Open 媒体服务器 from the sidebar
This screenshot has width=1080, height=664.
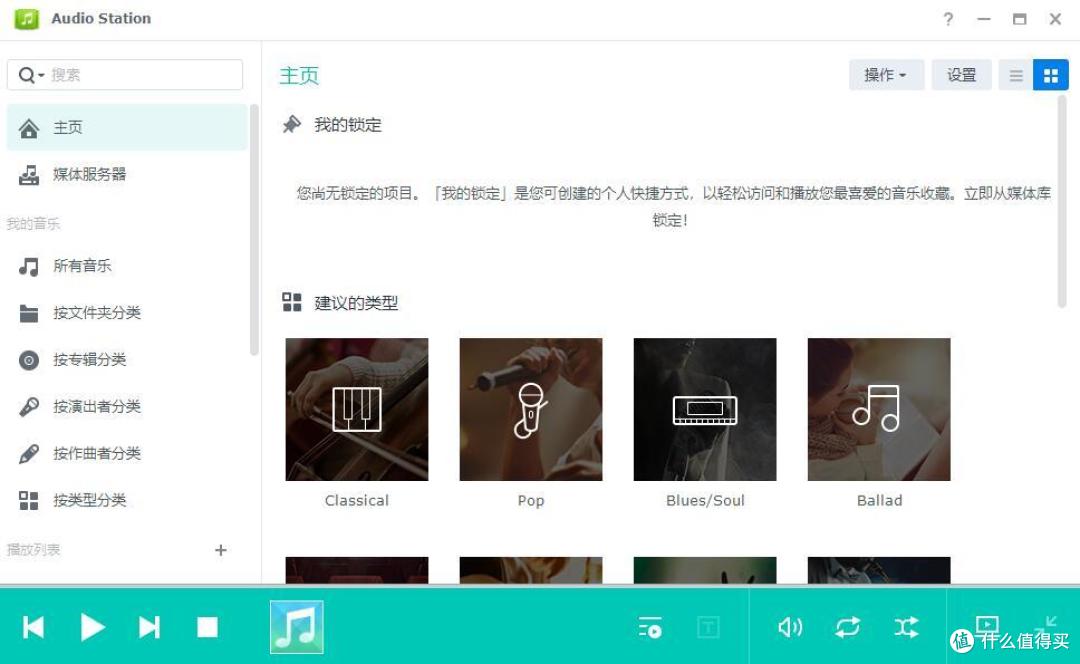pos(88,174)
